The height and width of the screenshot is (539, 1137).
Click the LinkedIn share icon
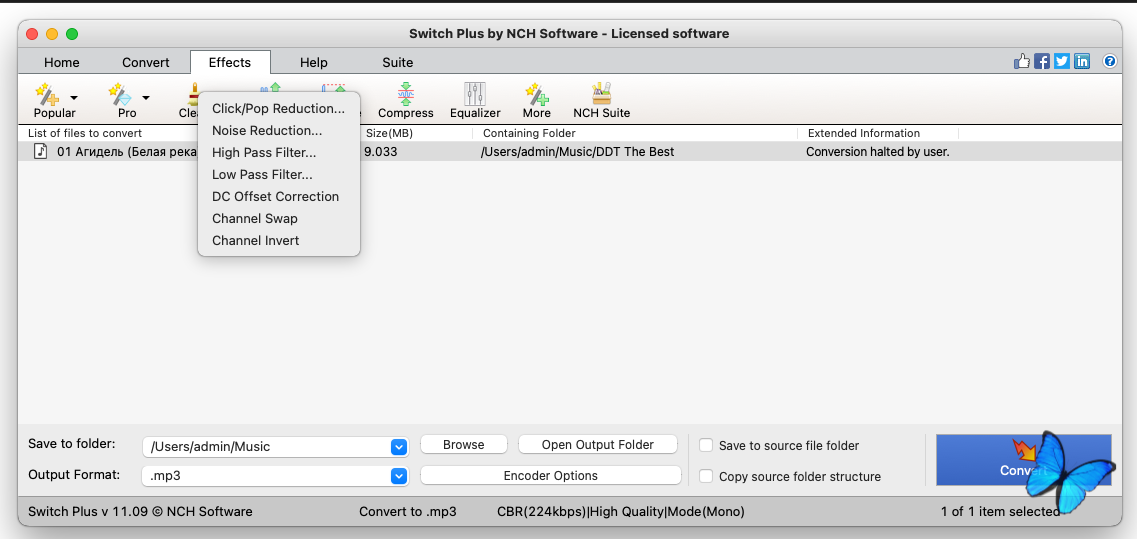(x=1082, y=62)
